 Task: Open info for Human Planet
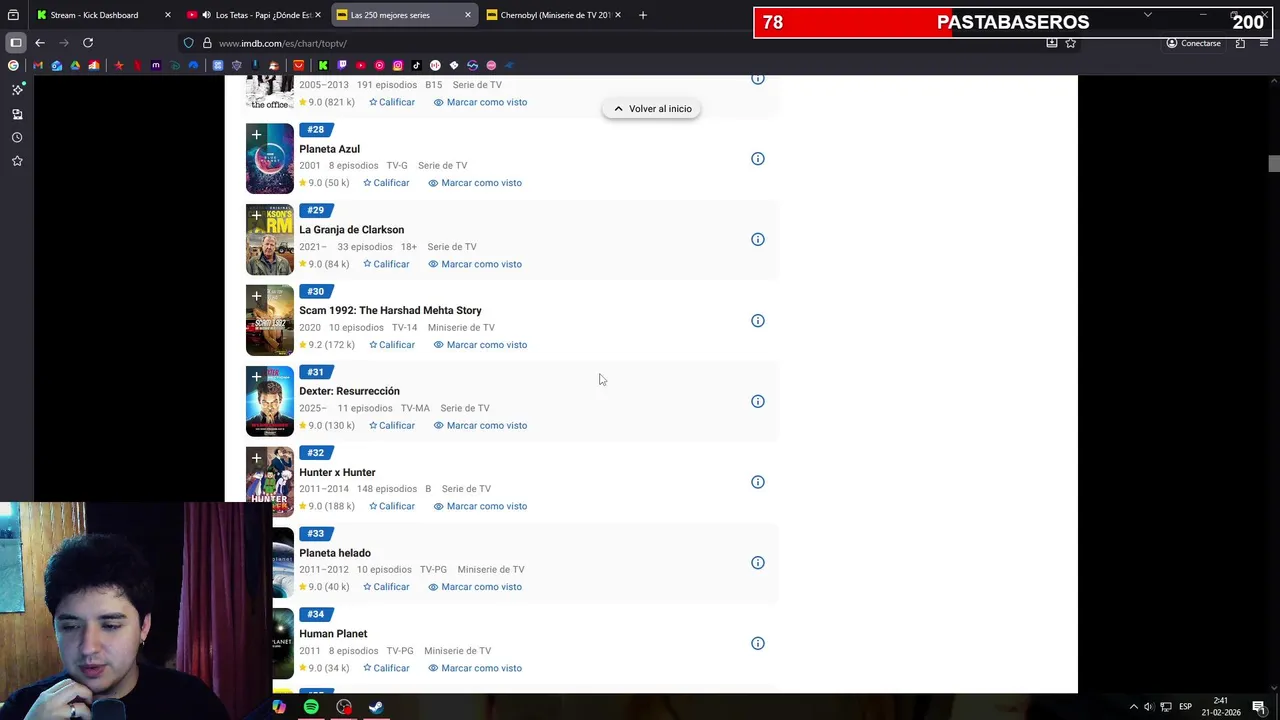point(758,644)
